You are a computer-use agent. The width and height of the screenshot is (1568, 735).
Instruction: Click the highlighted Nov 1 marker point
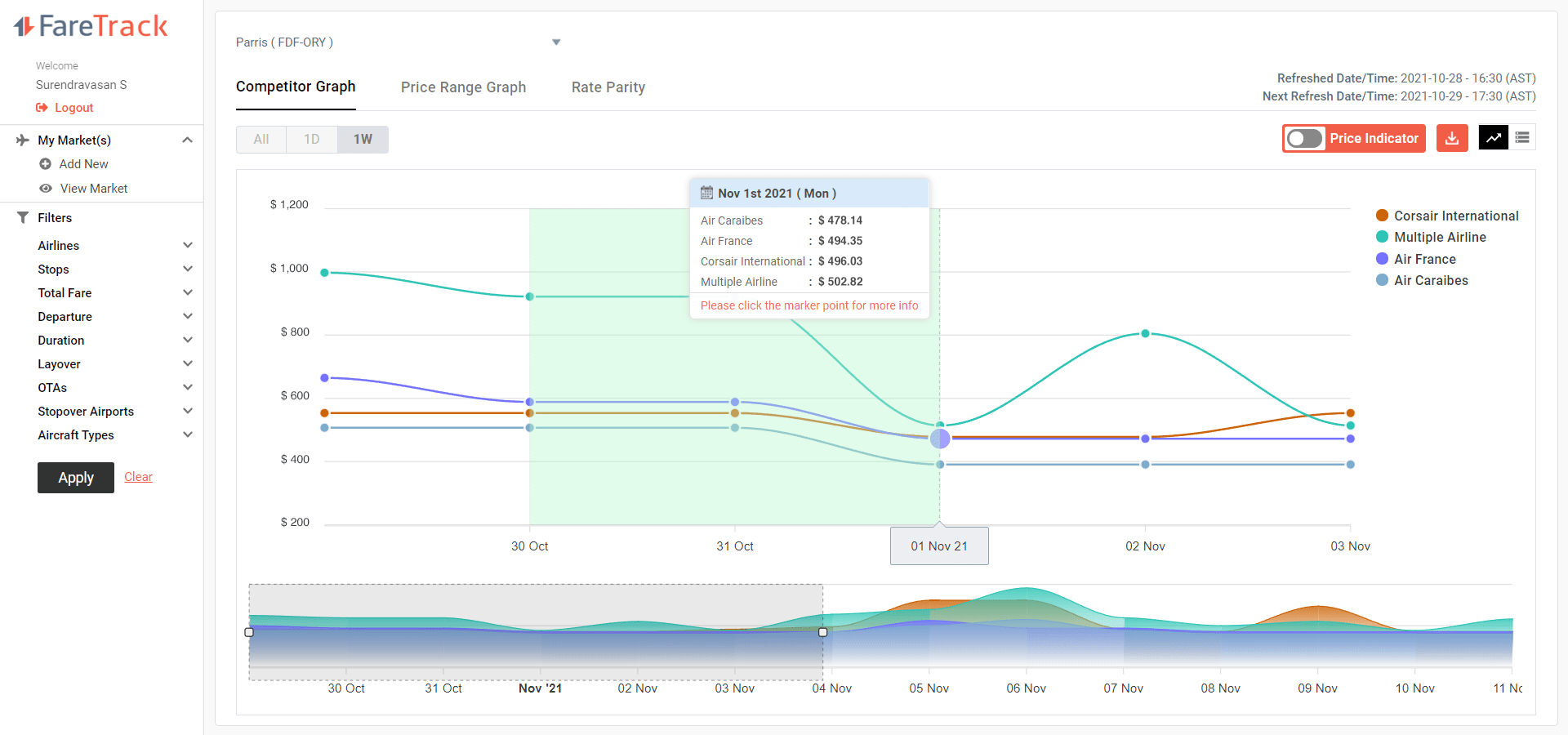[x=940, y=439]
